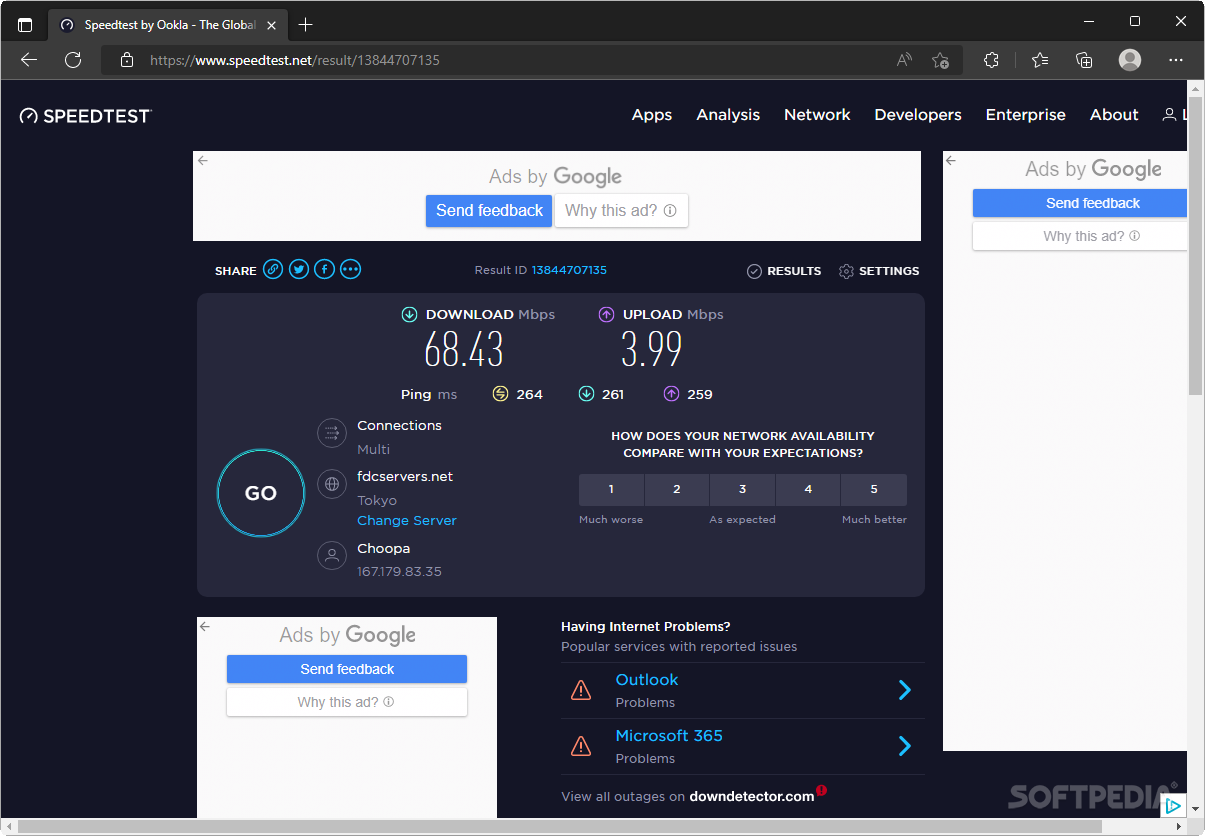Add this page to favorites star
Viewport: 1205px width, 836px height.
(940, 60)
